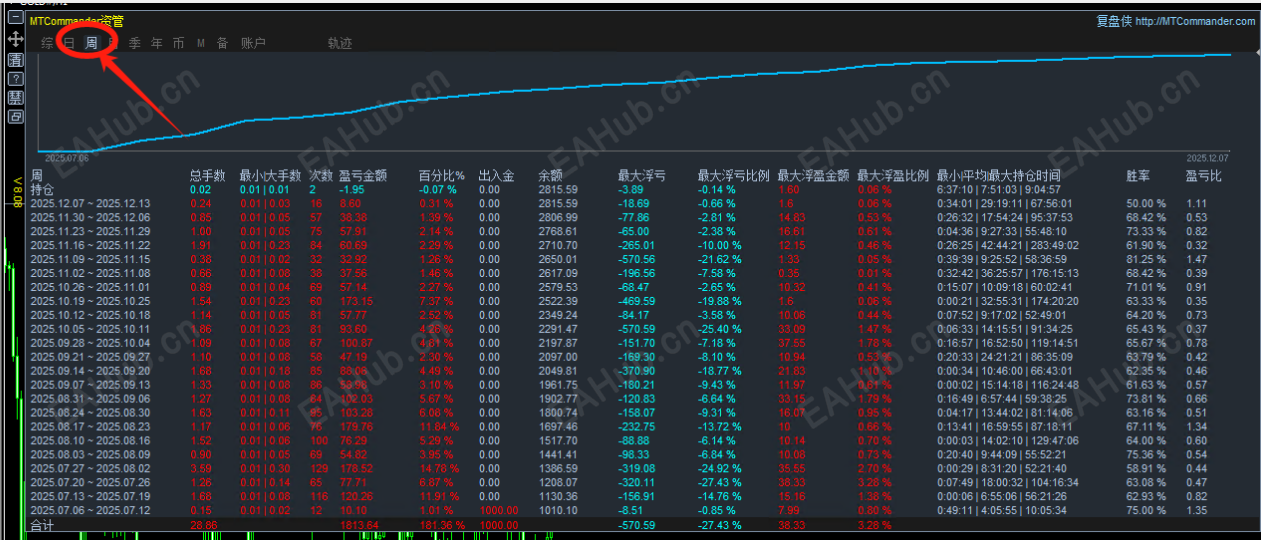Open the M tab

tap(201, 43)
